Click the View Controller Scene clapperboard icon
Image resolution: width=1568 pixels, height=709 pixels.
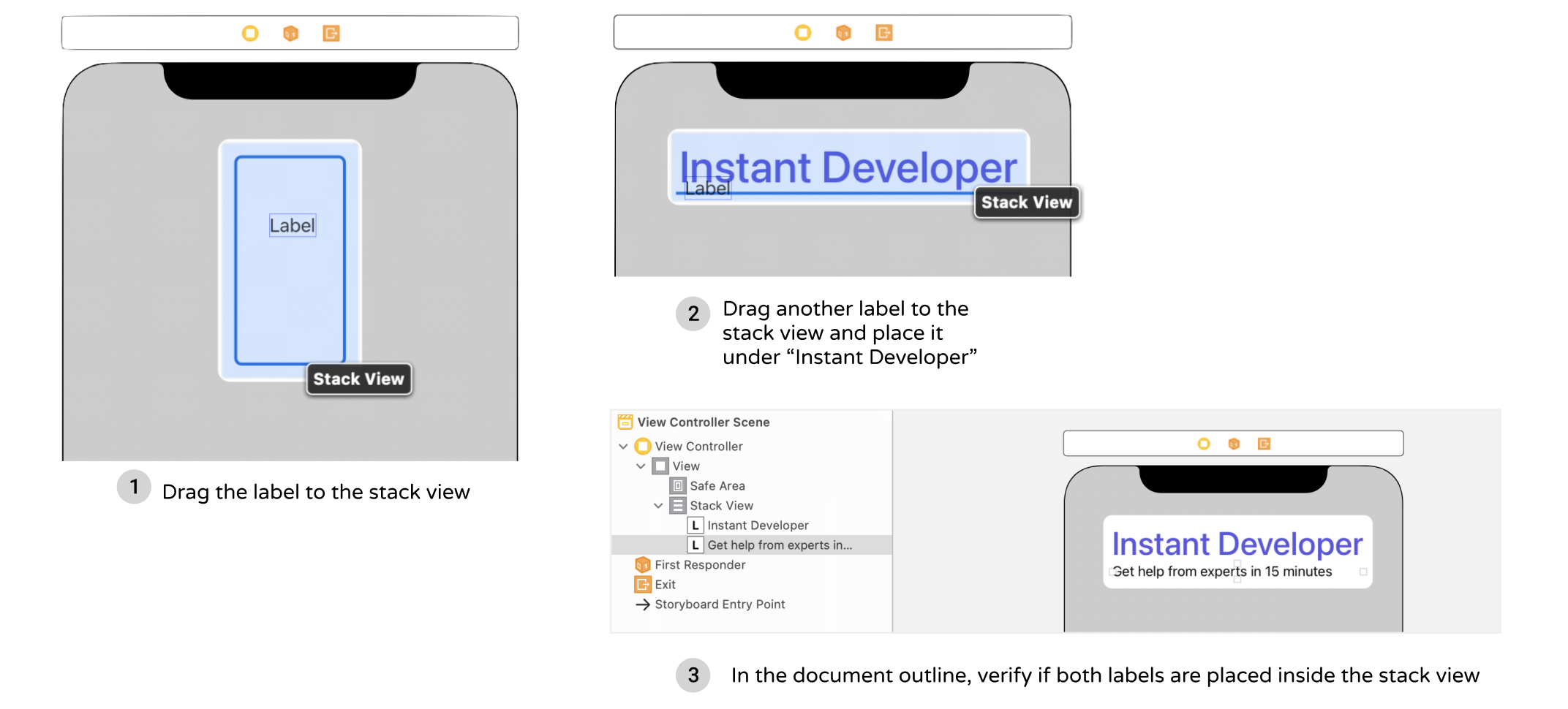[x=625, y=422]
